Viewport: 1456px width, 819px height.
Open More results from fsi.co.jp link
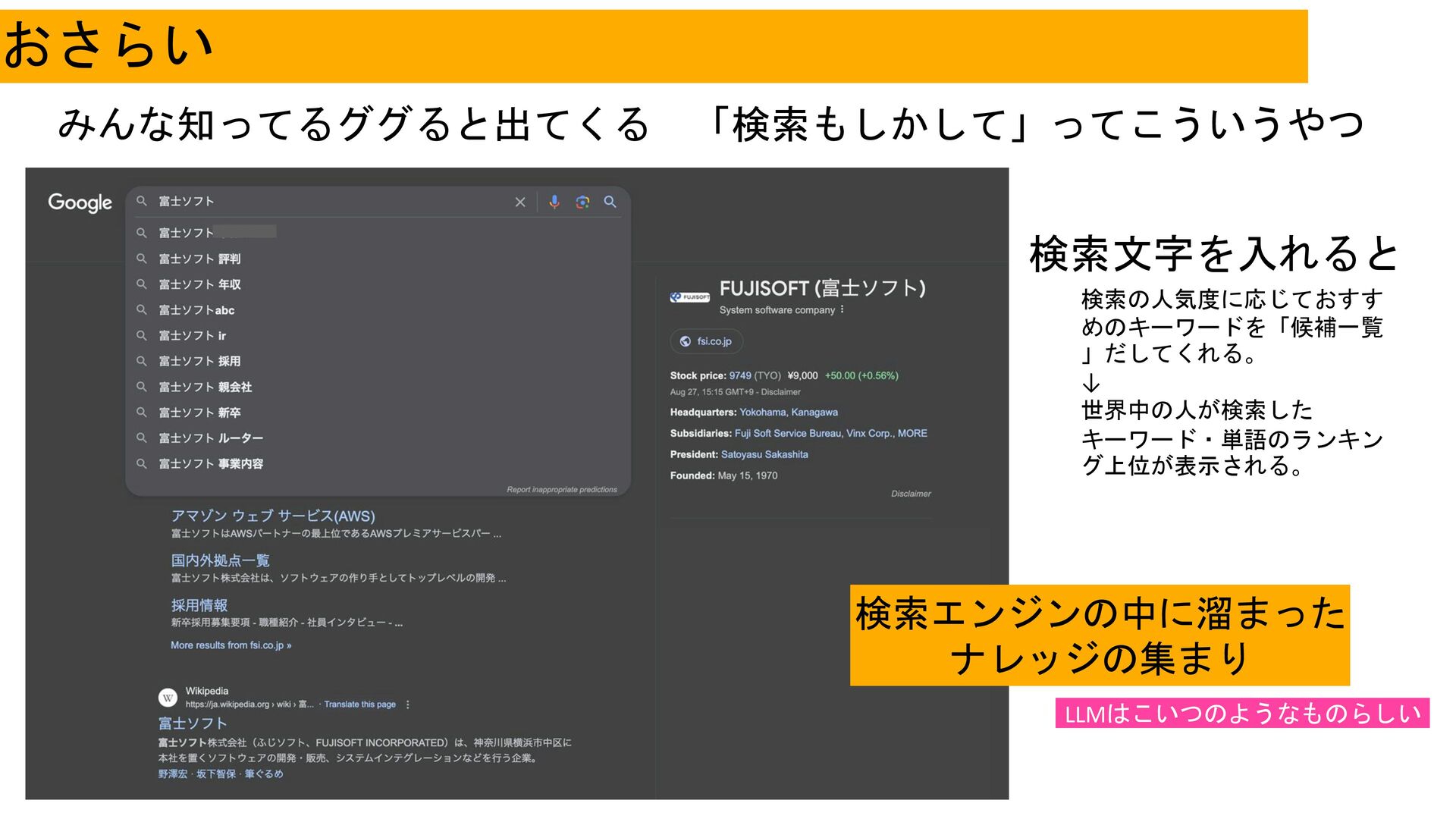[231, 645]
